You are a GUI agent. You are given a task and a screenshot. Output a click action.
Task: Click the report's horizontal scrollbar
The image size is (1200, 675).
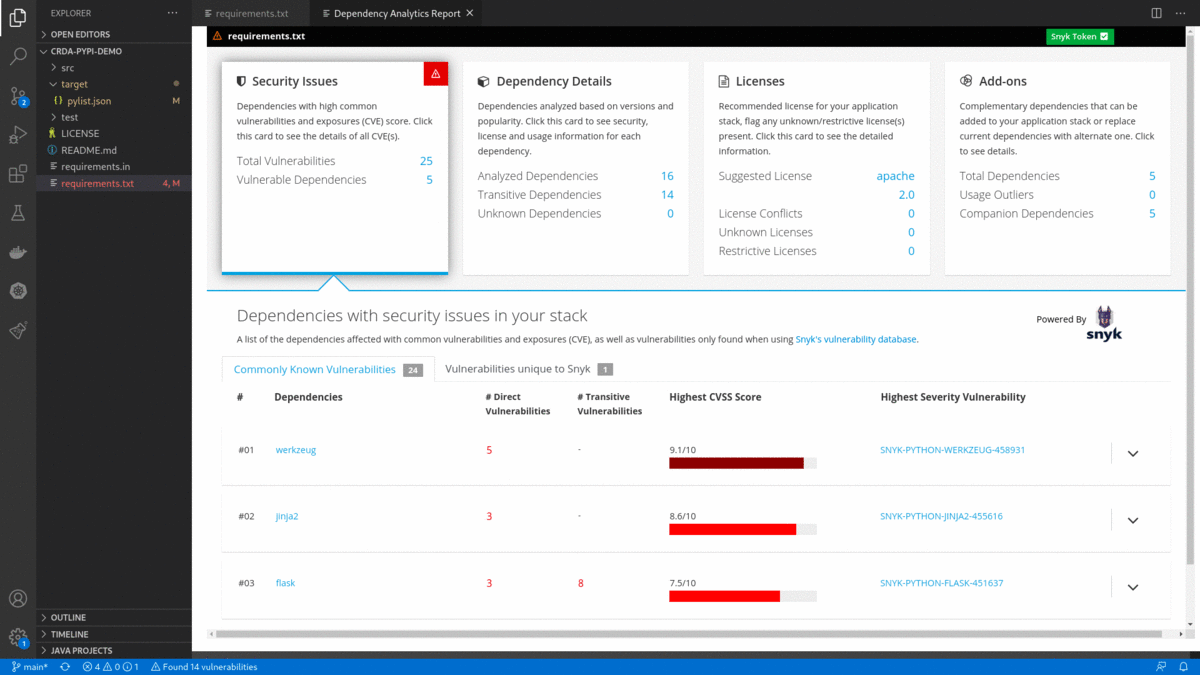point(688,634)
